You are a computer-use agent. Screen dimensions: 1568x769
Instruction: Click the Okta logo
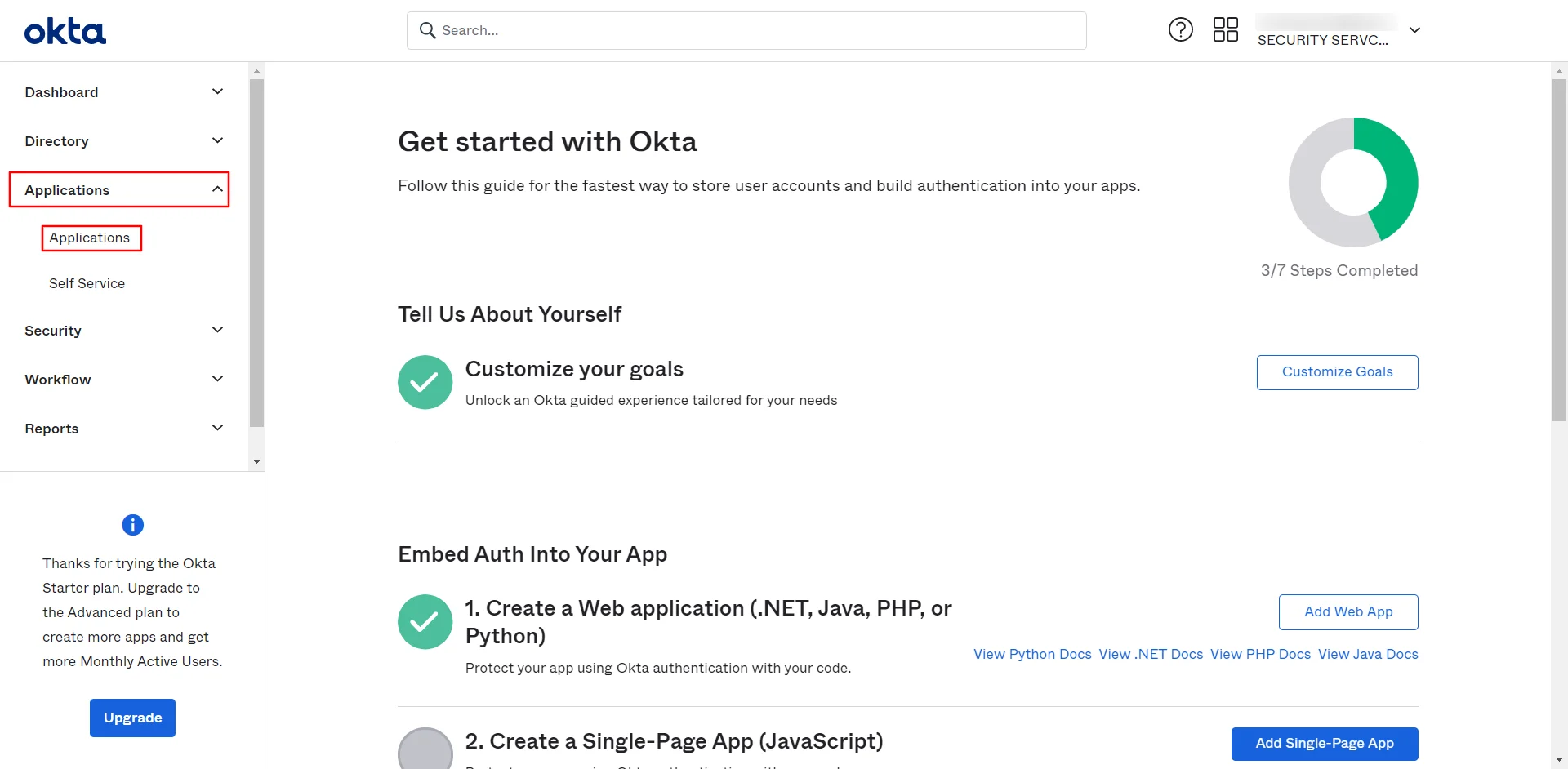tap(65, 30)
